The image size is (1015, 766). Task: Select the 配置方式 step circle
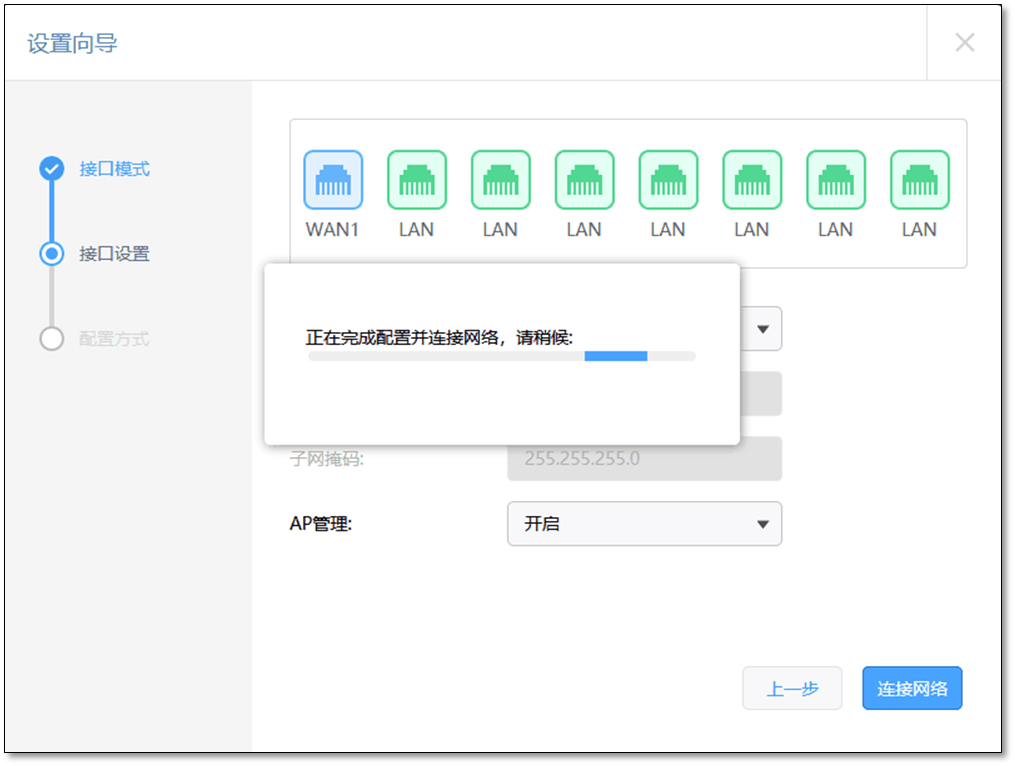pyautogui.click(x=52, y=339)
